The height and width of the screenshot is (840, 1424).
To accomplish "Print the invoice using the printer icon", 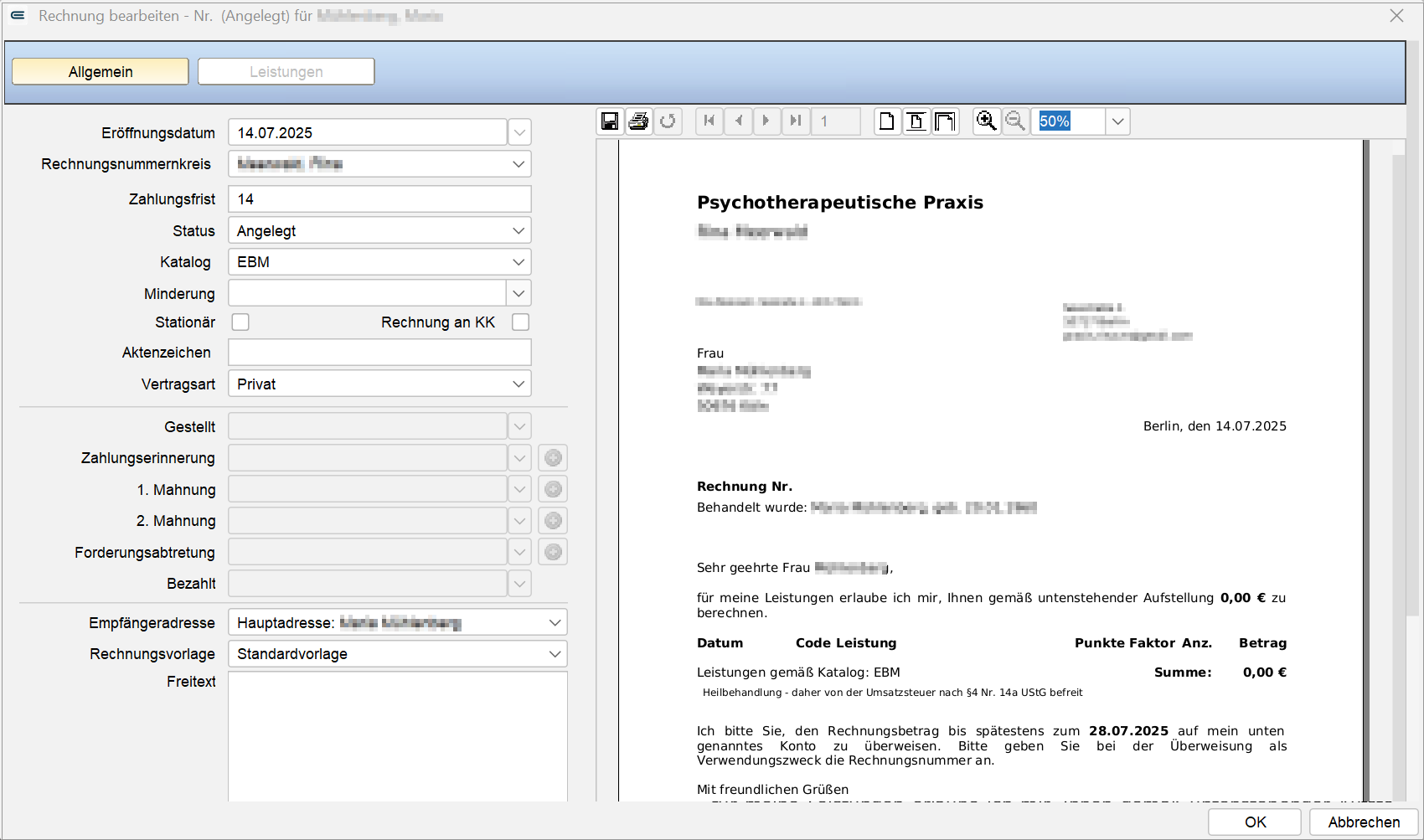I will click(x=638, y=121).
